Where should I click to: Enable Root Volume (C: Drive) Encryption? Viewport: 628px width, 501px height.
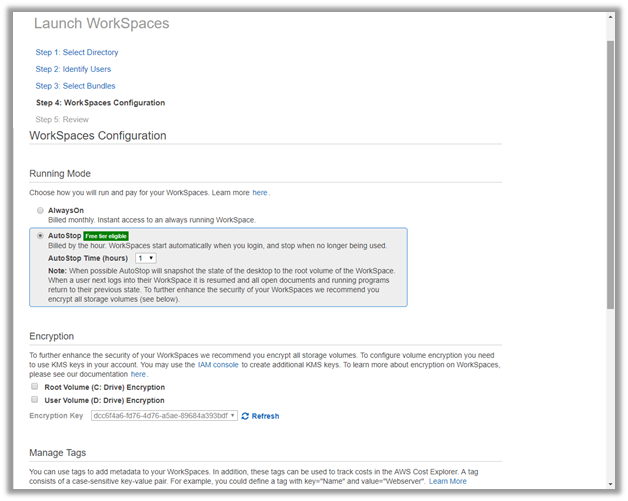coord(35,386)
